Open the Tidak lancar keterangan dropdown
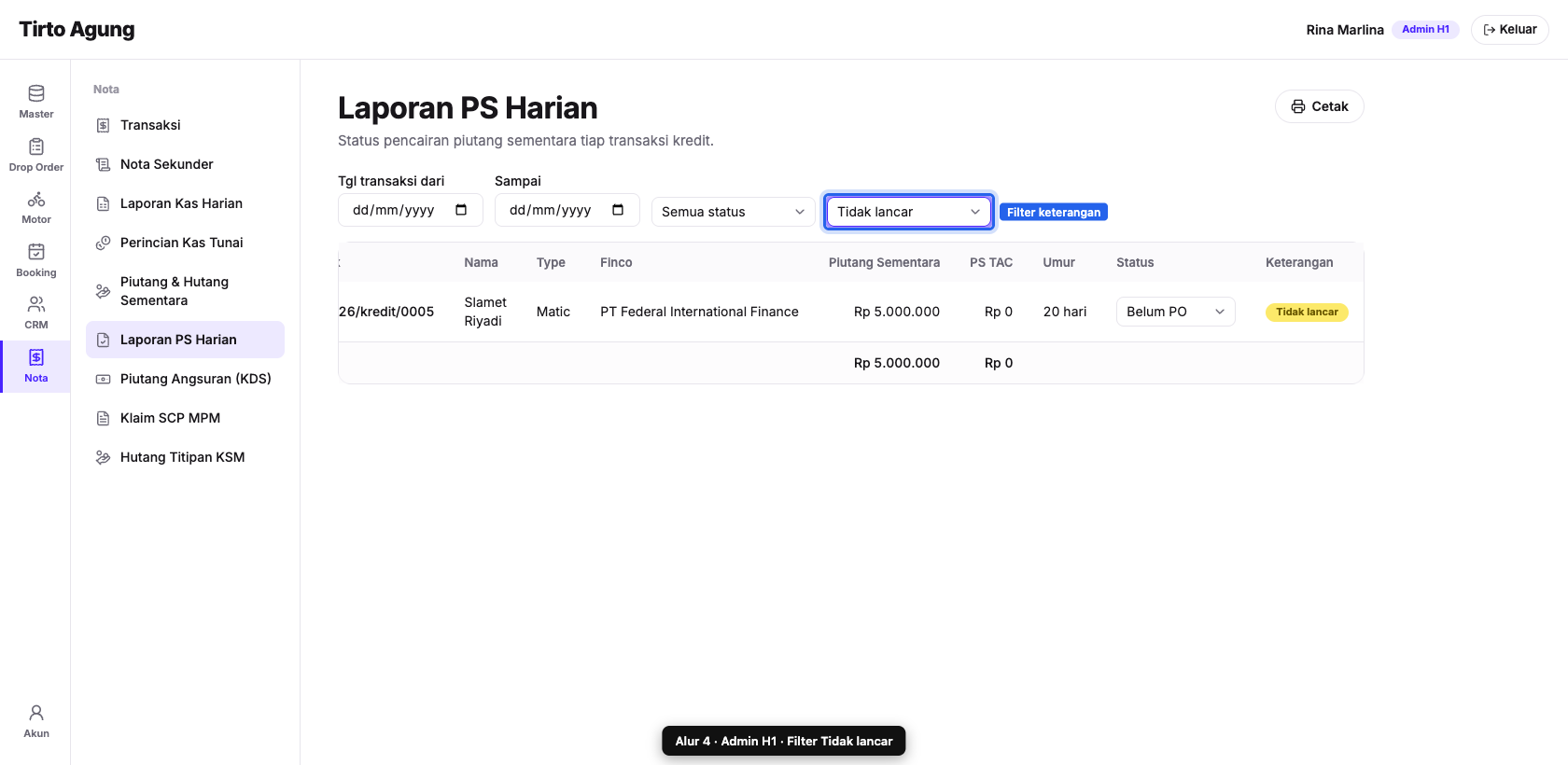 (x=908, y=212)
